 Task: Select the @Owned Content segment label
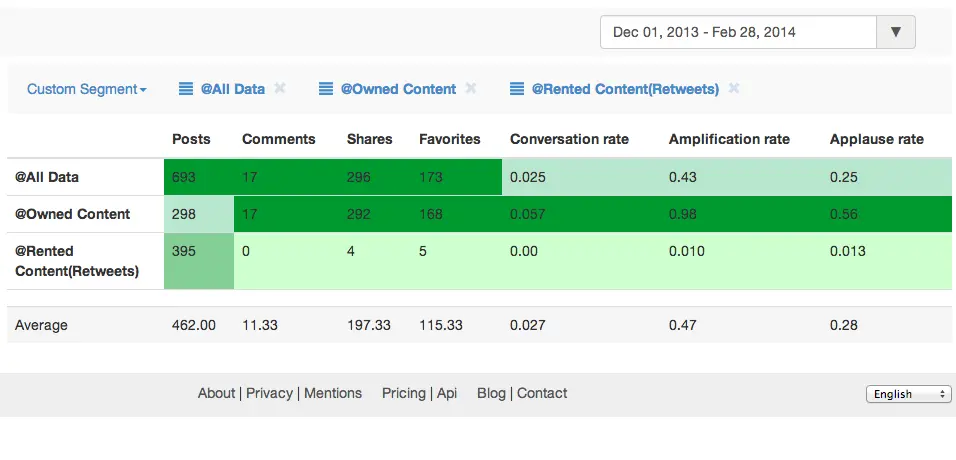point(398,89)
